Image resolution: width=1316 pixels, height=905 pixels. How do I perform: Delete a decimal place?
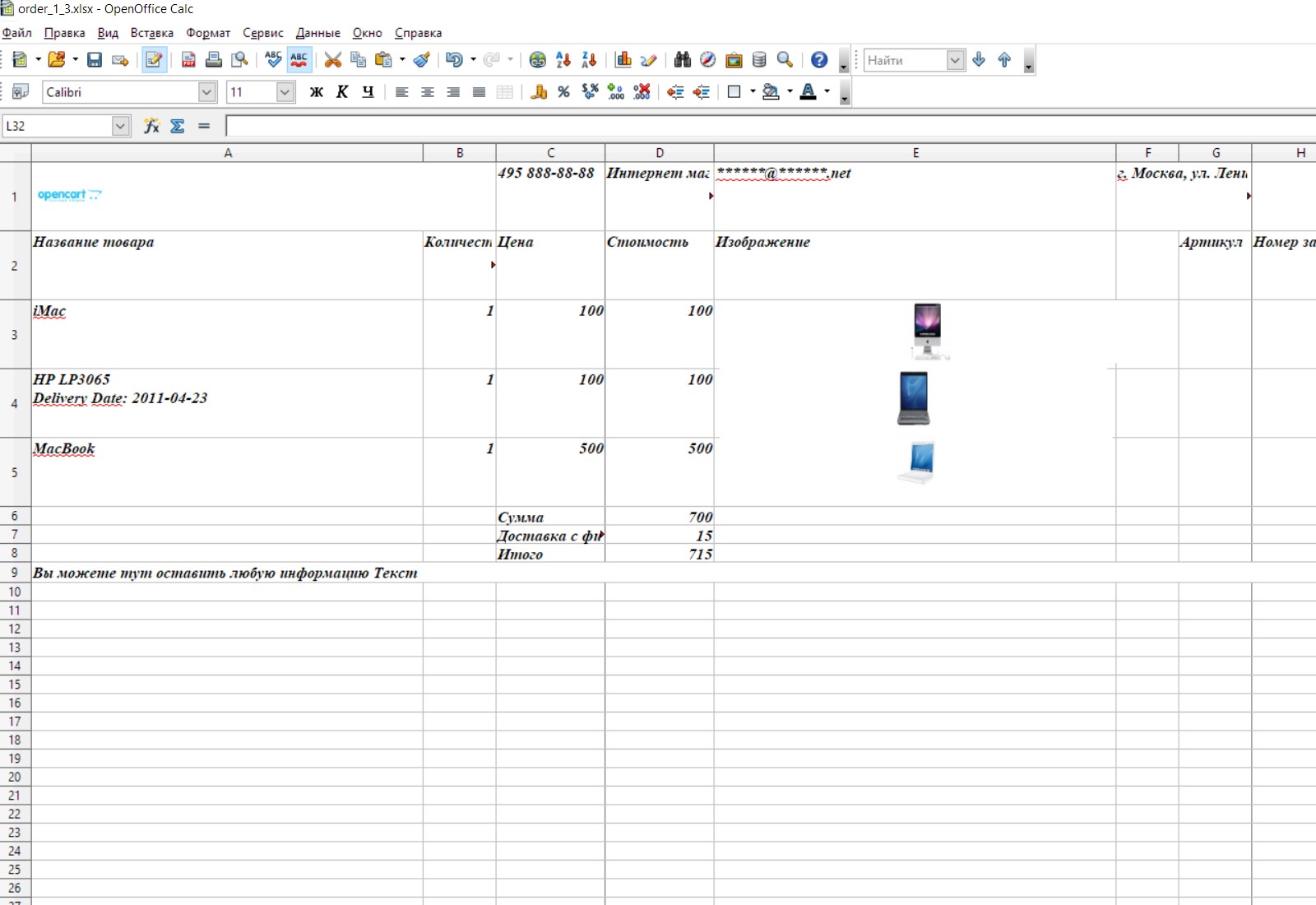(642, 92)
